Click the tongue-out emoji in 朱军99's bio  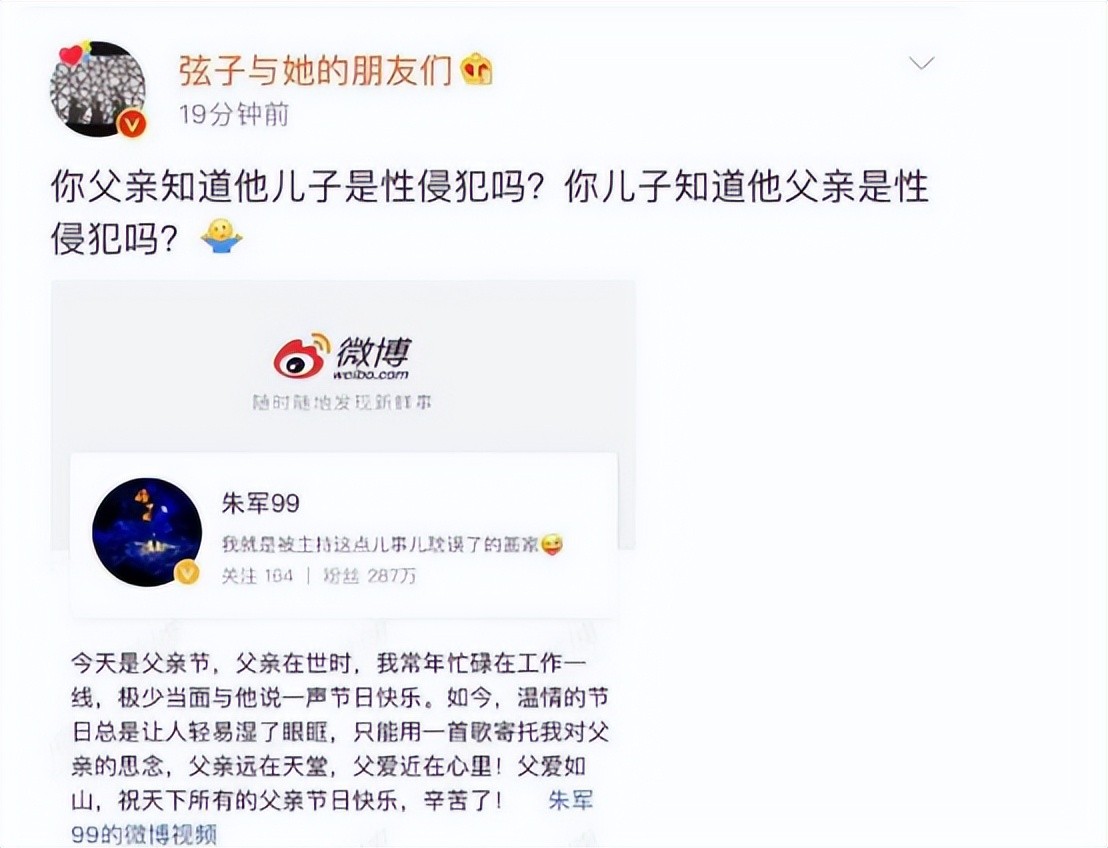(552, 544)
